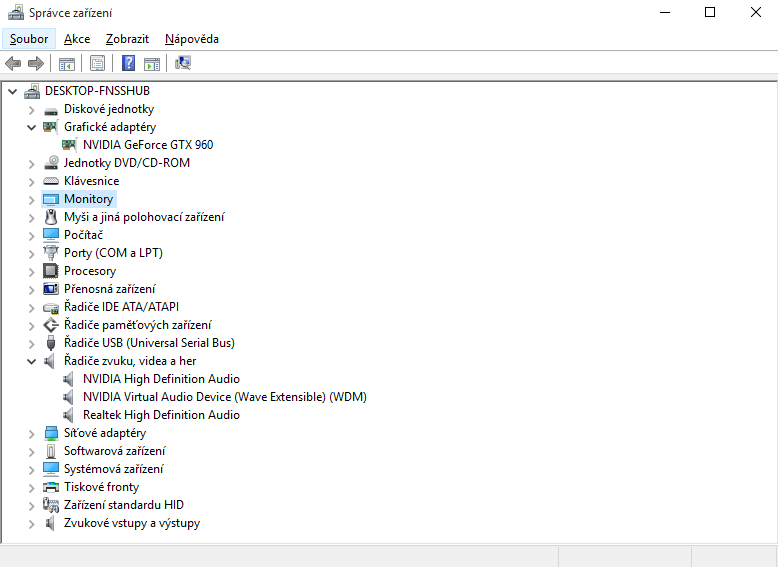Minimize the Správce zařízení window
The width and height of the screenshot is (778, 567).
pyautogui.click(x=665, y=12)
